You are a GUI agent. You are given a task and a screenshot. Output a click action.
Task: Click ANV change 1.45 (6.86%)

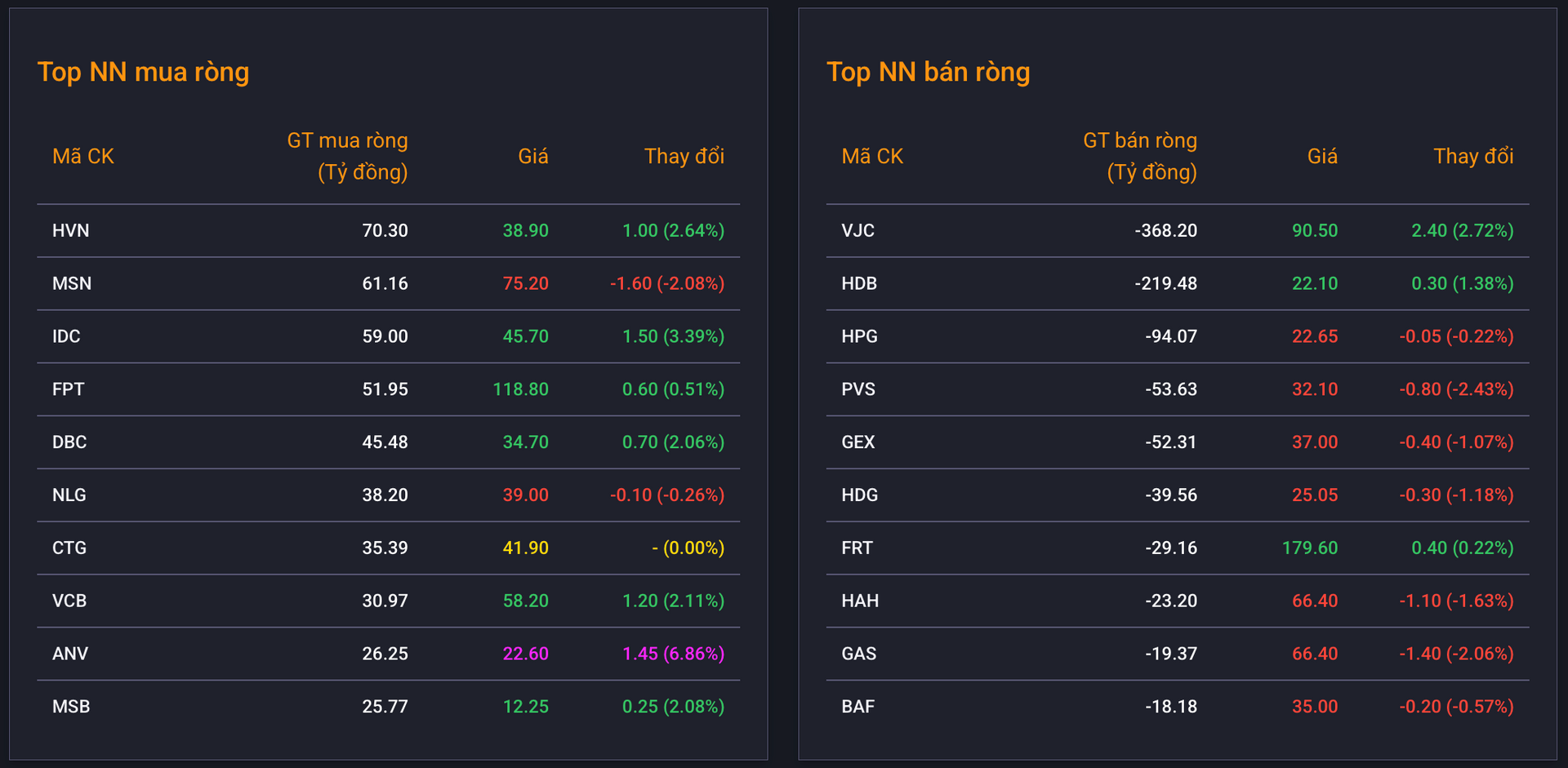pyautogui.click(x=674, y=654)
